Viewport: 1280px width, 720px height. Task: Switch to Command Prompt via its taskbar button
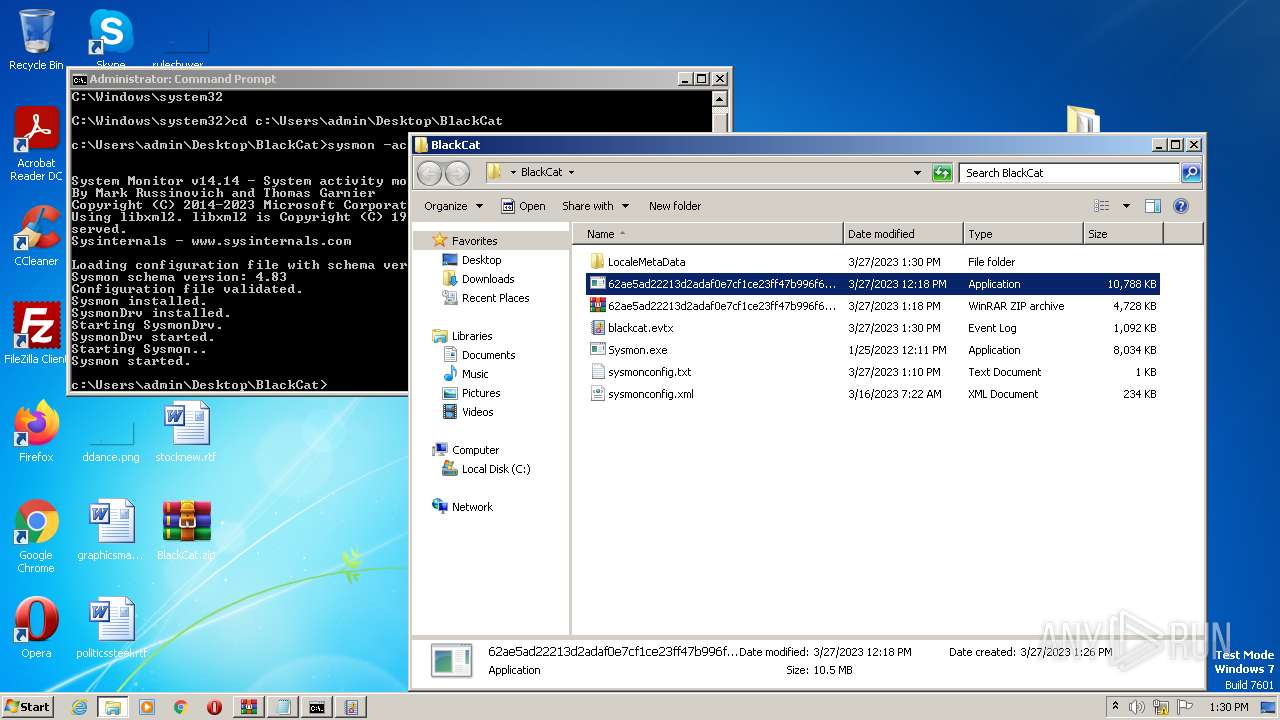[x=316, y=707]
